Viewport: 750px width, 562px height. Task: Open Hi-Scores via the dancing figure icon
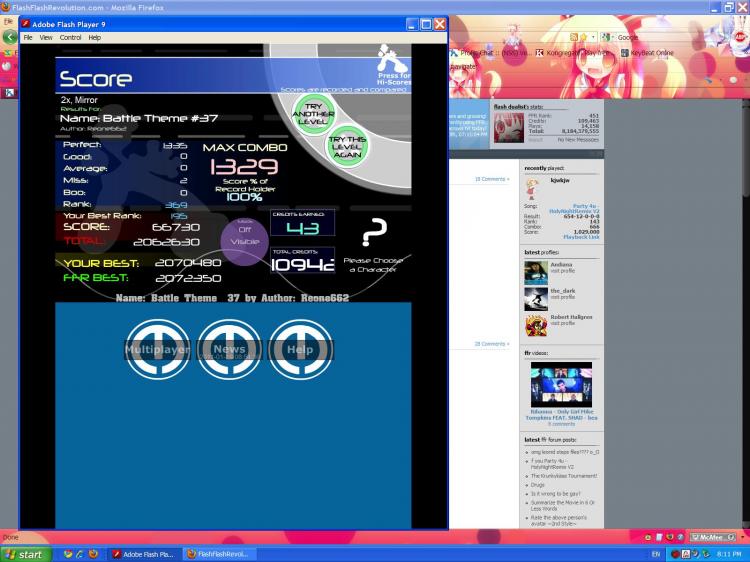click(x=392, y=65)
